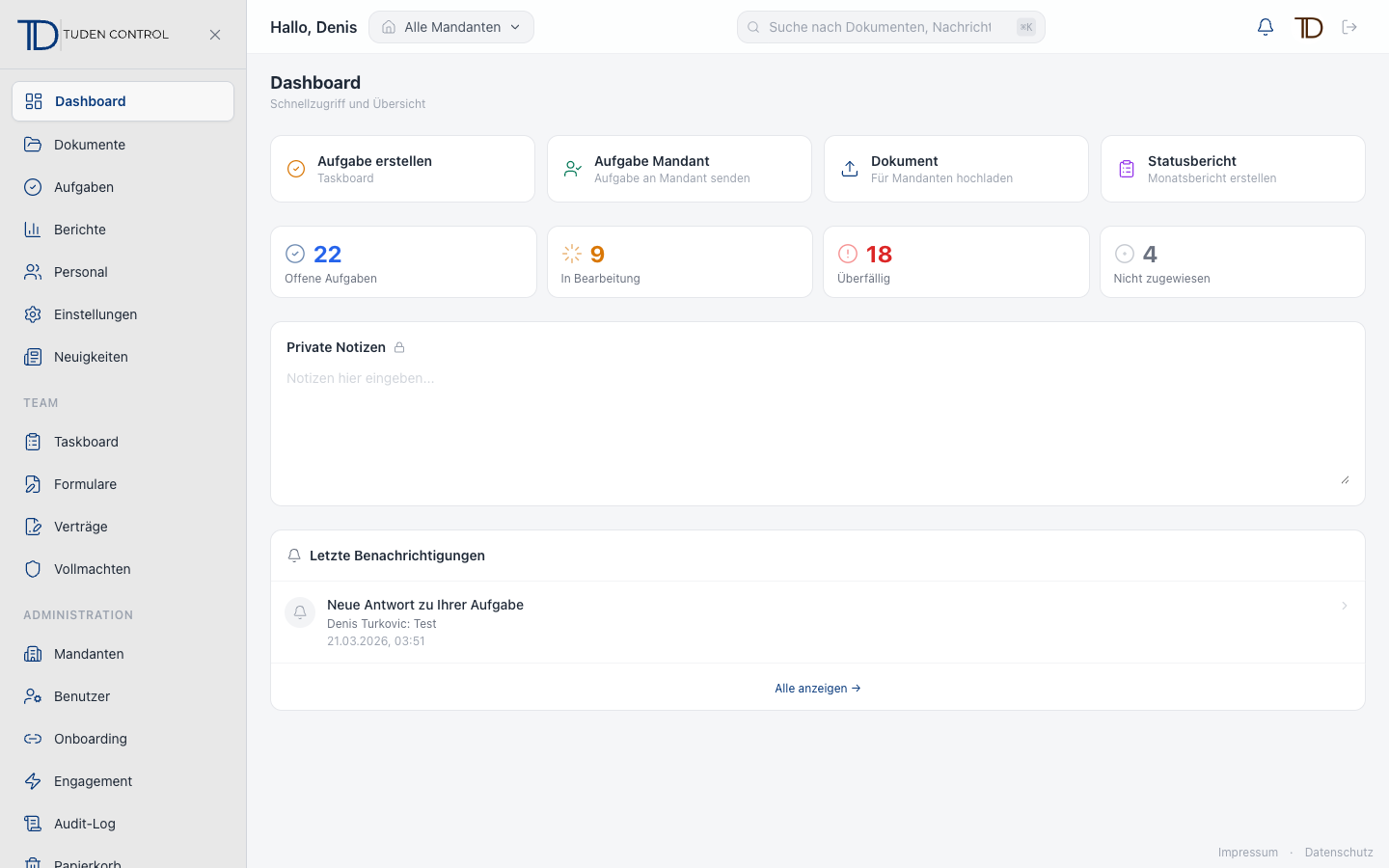Open the 18 Überfällig card
1389x868 pixels.
coord(956,262)
